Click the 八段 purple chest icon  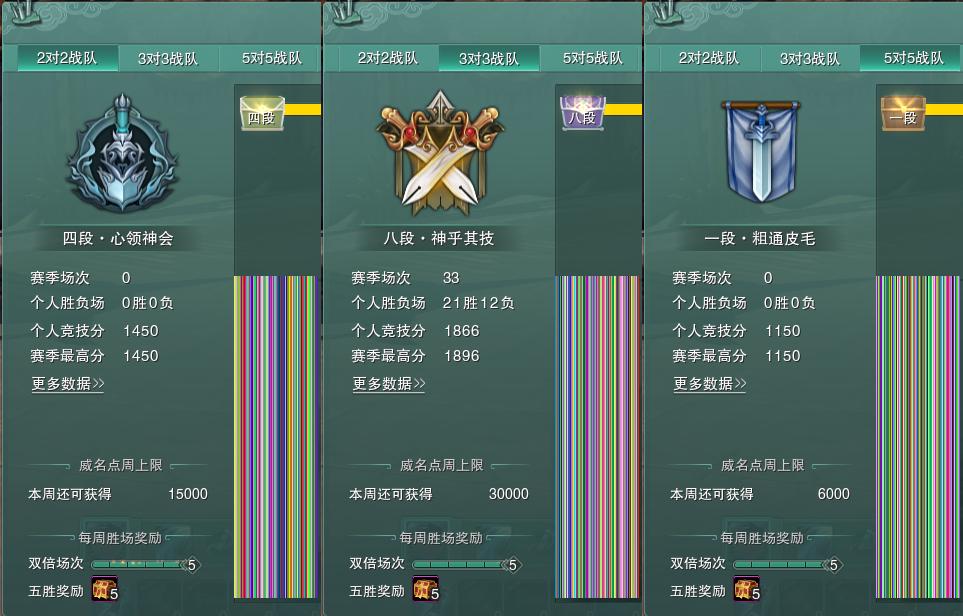pos(583,113)
